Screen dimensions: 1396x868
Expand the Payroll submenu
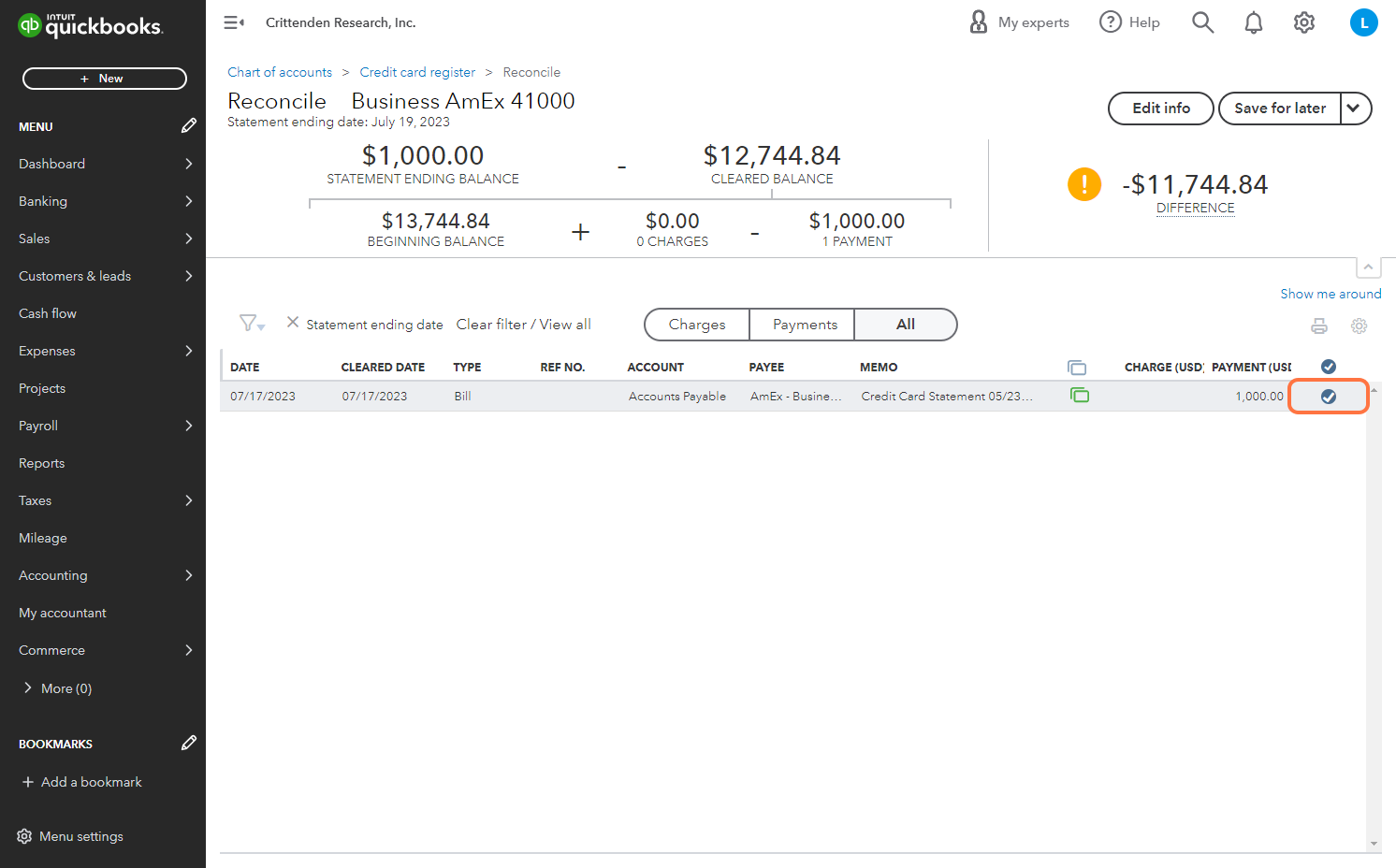tap(189, 426)
